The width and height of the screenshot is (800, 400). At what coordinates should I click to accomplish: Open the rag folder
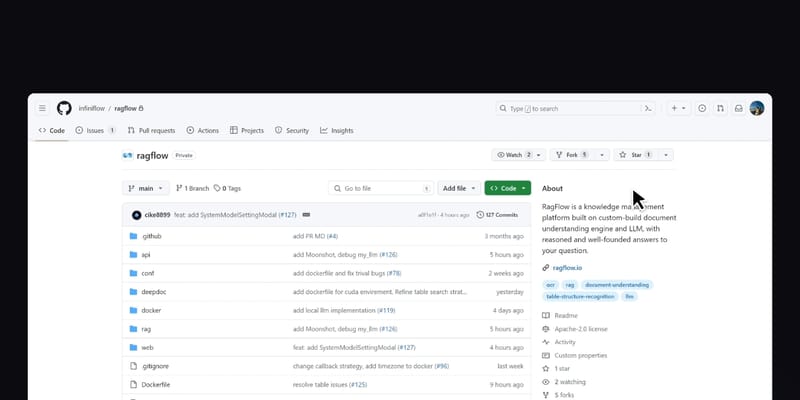pos(146,329)
